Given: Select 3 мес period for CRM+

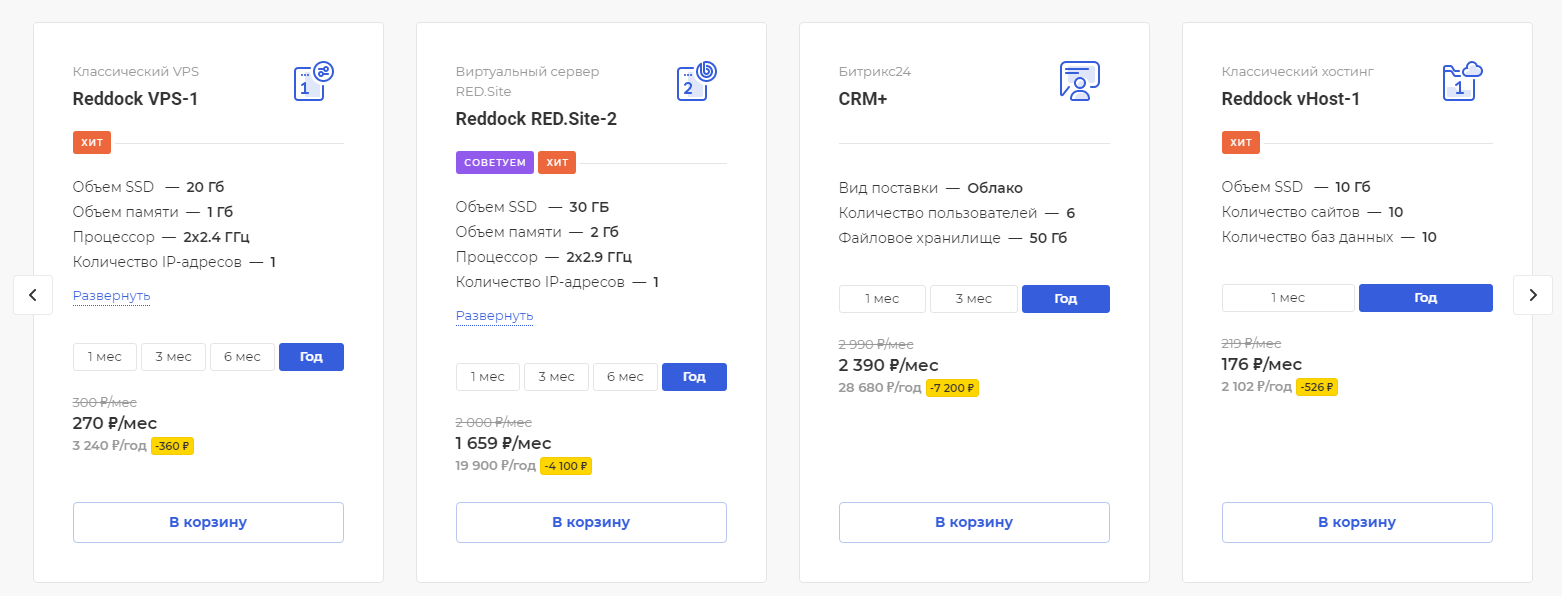Looking at the screenshot, I should click(x=974, y=299).
